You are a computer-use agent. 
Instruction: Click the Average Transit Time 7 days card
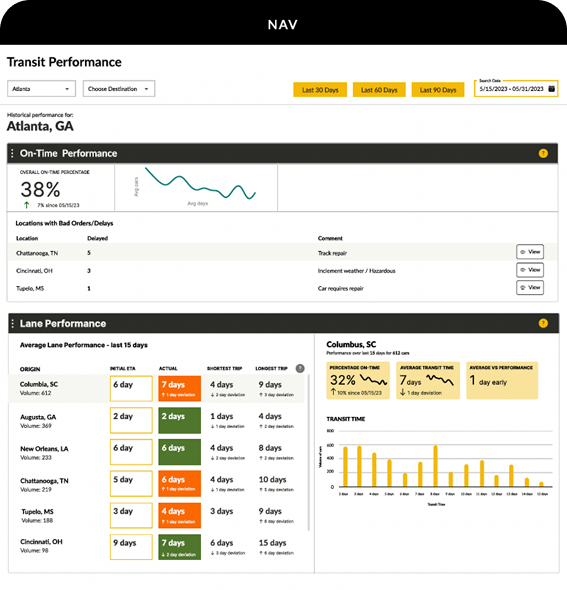click(428, 380)
